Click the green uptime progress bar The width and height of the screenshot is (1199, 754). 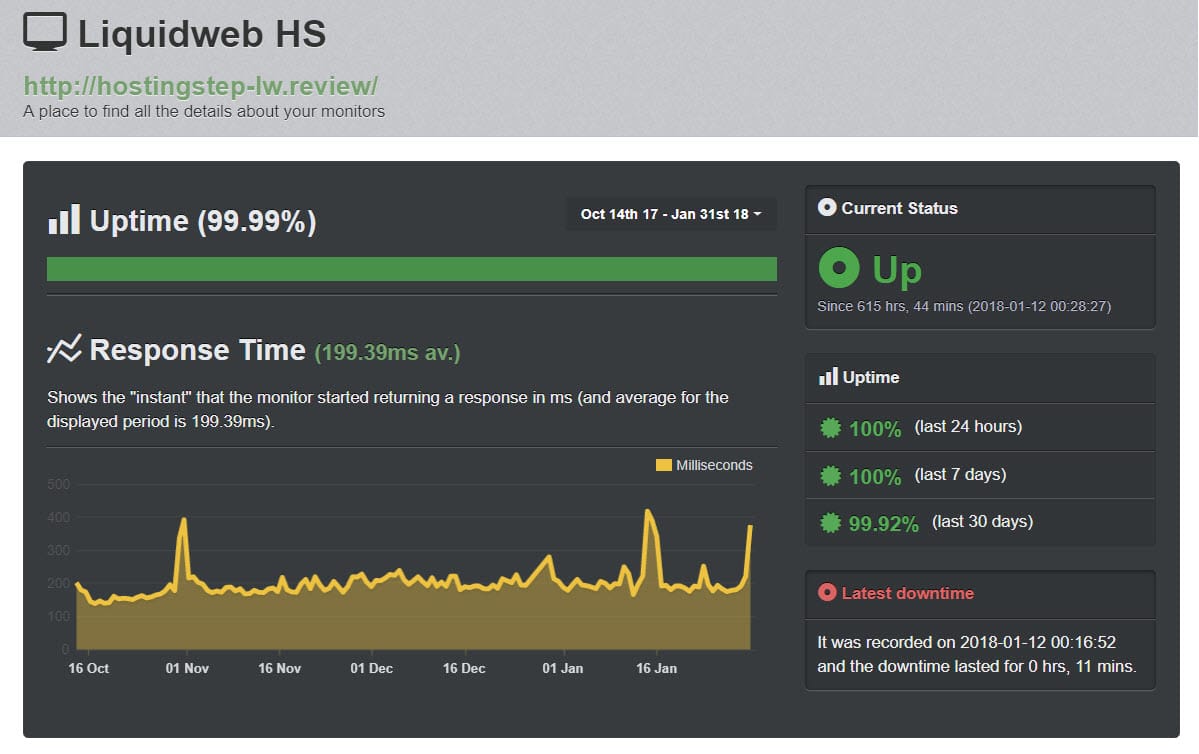click(x=411, y=269)
